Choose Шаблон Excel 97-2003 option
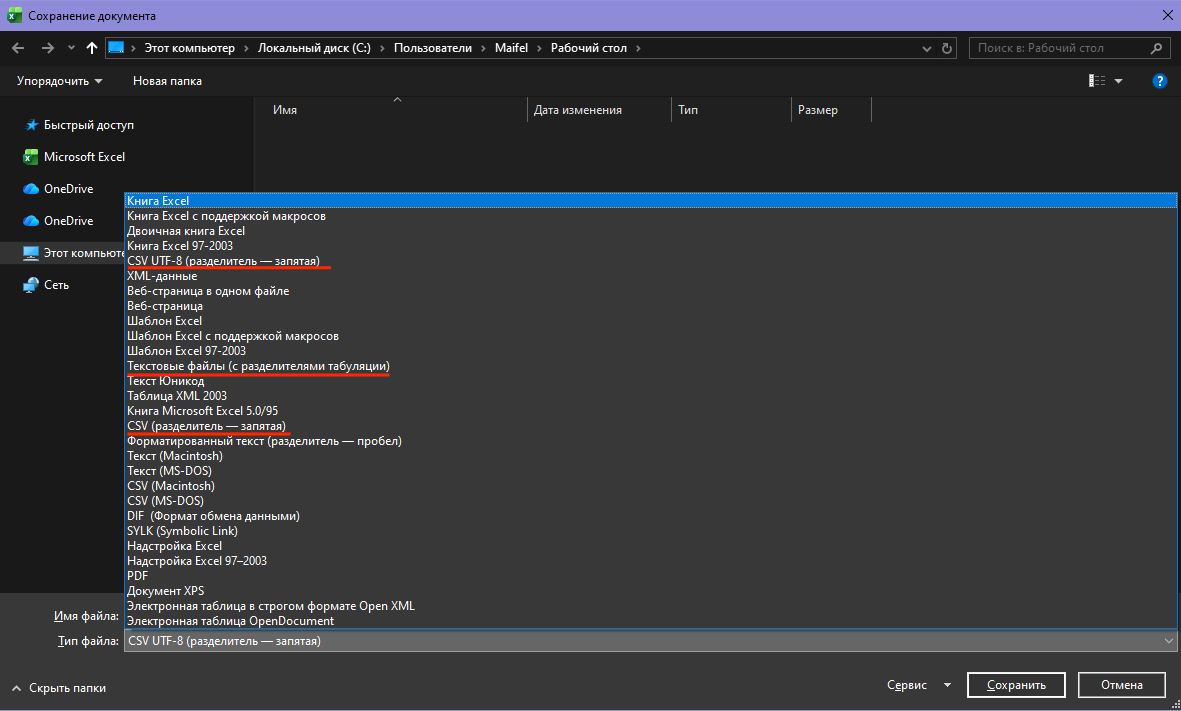The height and width of the screenshot is (711, 1181). click(650, 351)
